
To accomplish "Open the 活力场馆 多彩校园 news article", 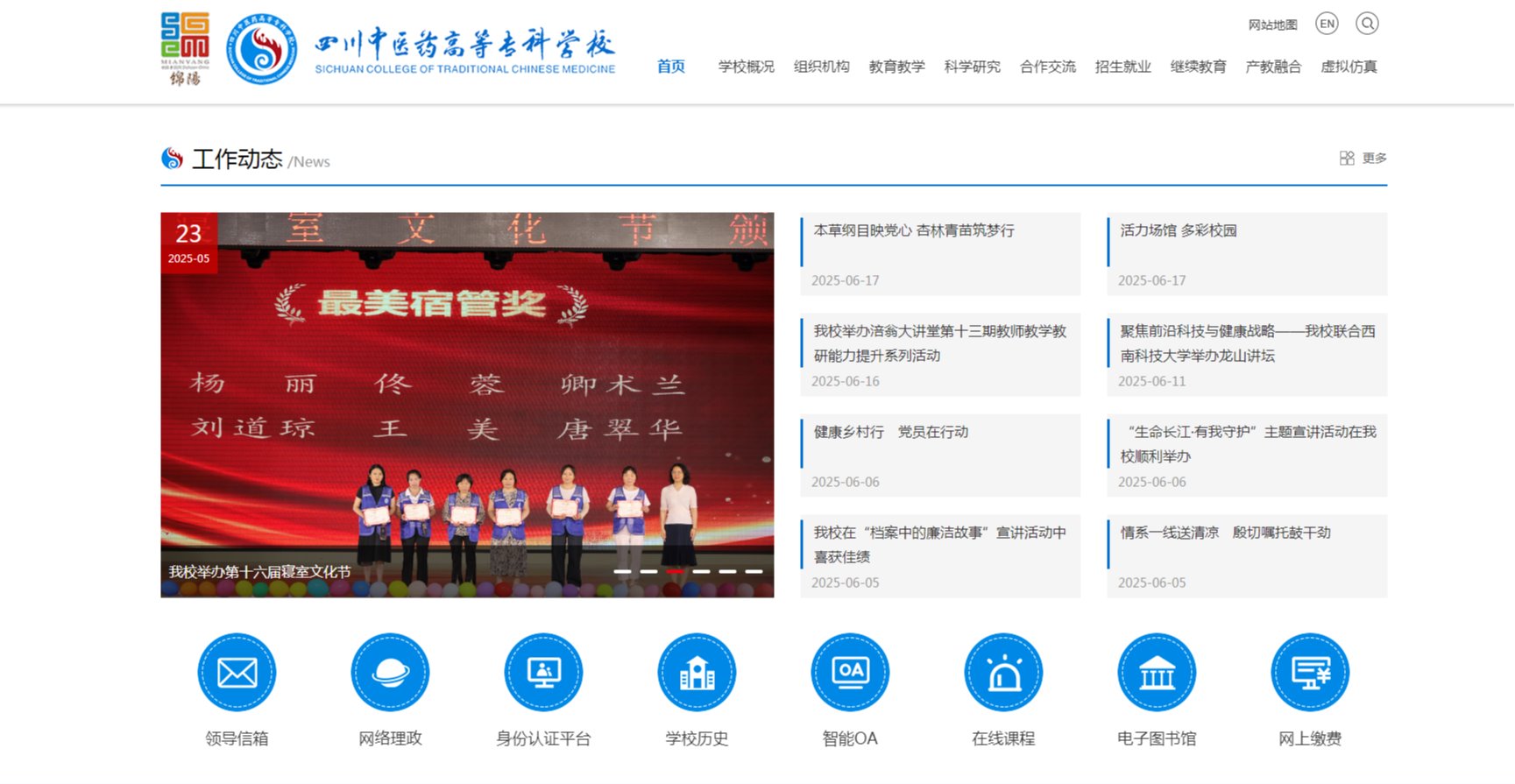I will [1179, 230].
